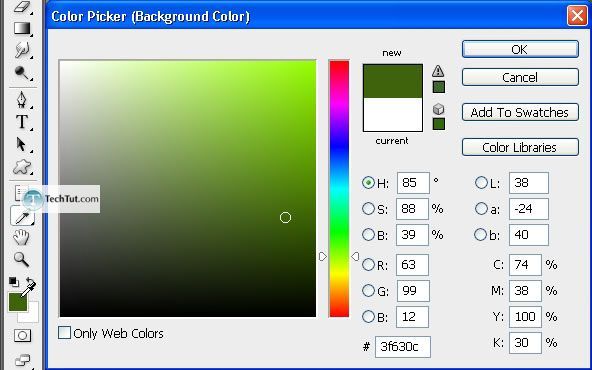Viewport: 592px width, 370px height.
Task: Click Add To Swatches button
Action: point(520,112)
